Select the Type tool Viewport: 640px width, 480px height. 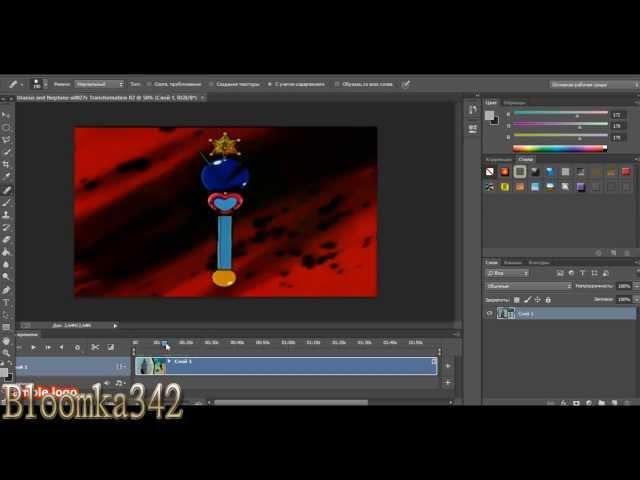coord(6,302)
